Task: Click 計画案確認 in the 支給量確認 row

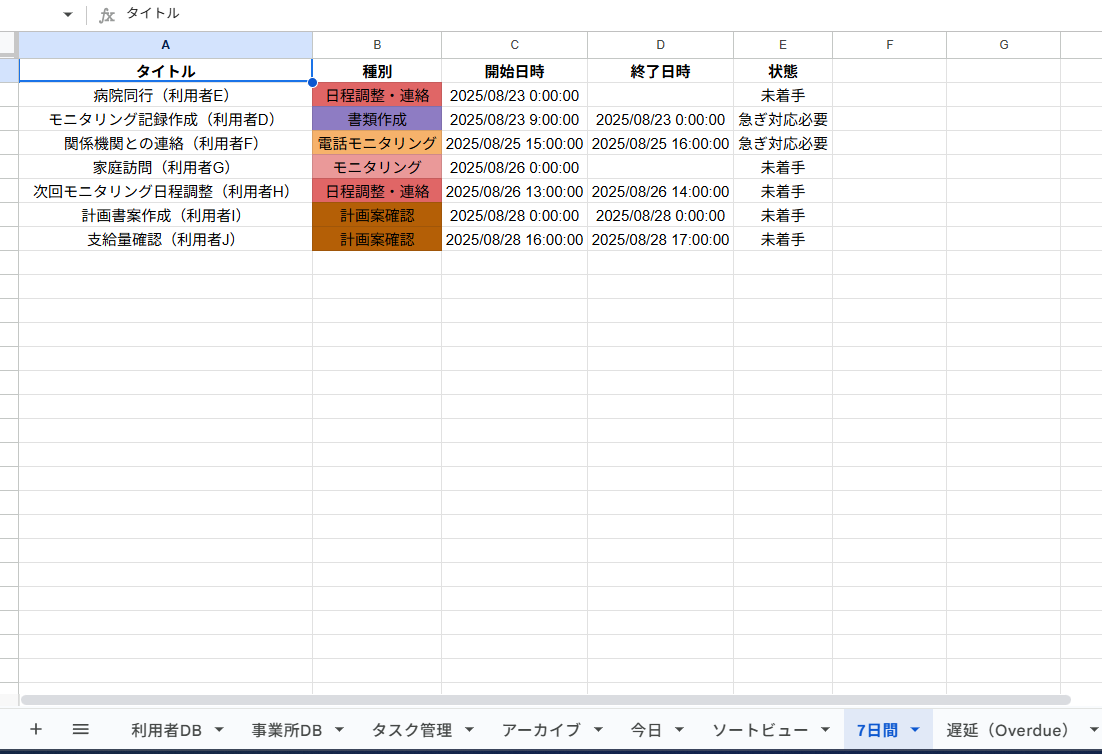Action: point(377,239)
